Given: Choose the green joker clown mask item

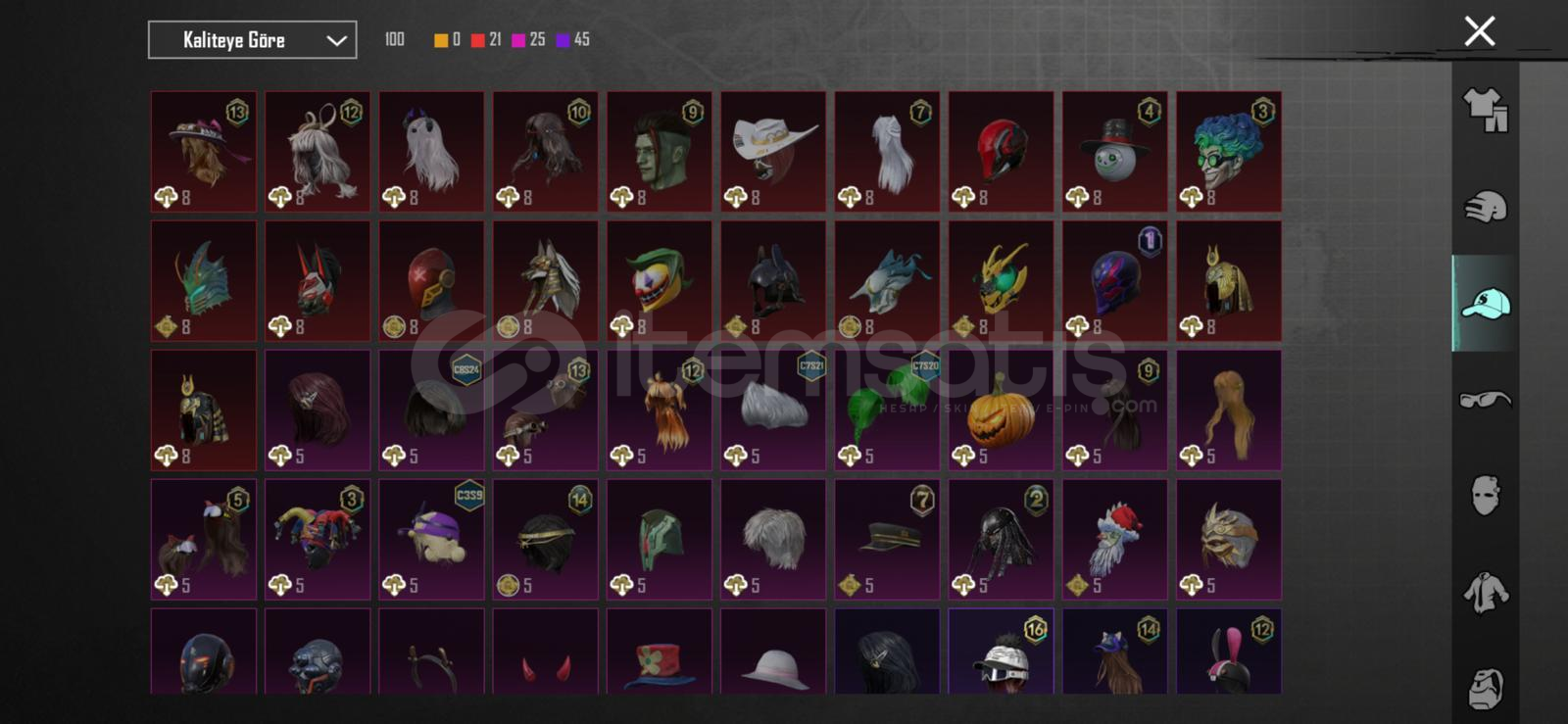Looking at the screenshot, I should (x=660, y=281).
